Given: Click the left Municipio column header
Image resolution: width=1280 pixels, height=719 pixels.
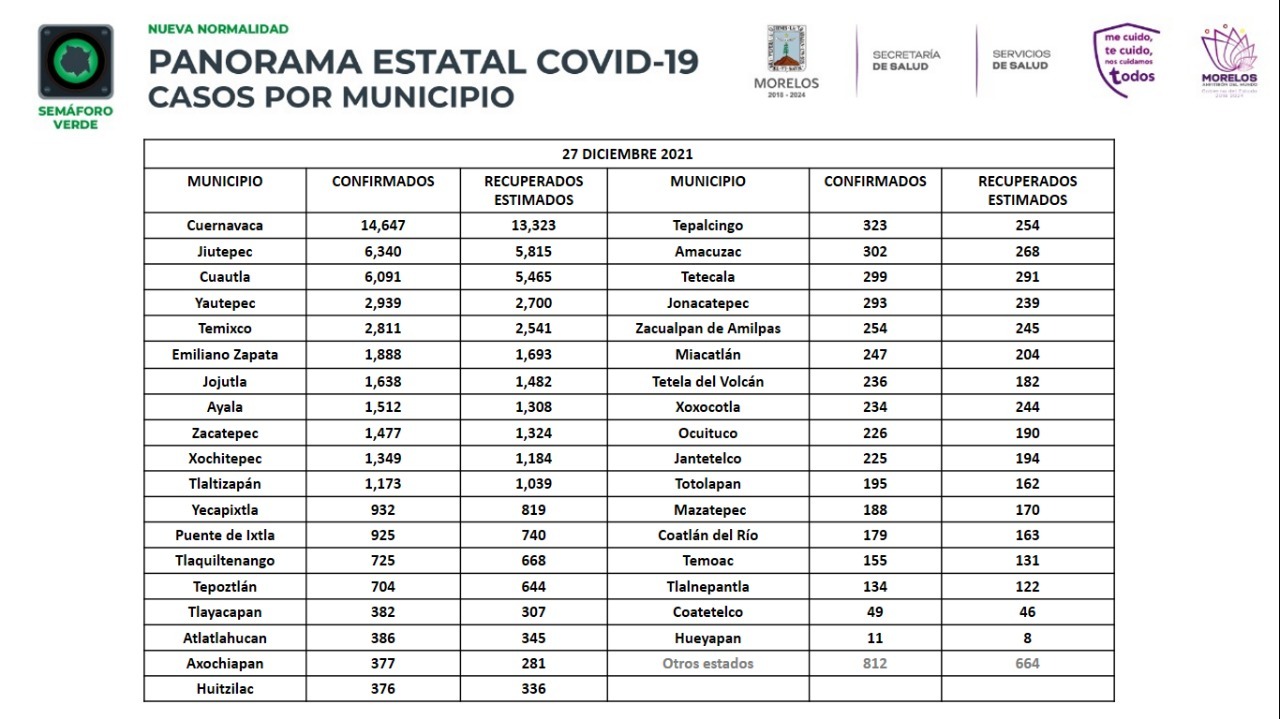Looking at the screenshot, I should pos(225,182).
